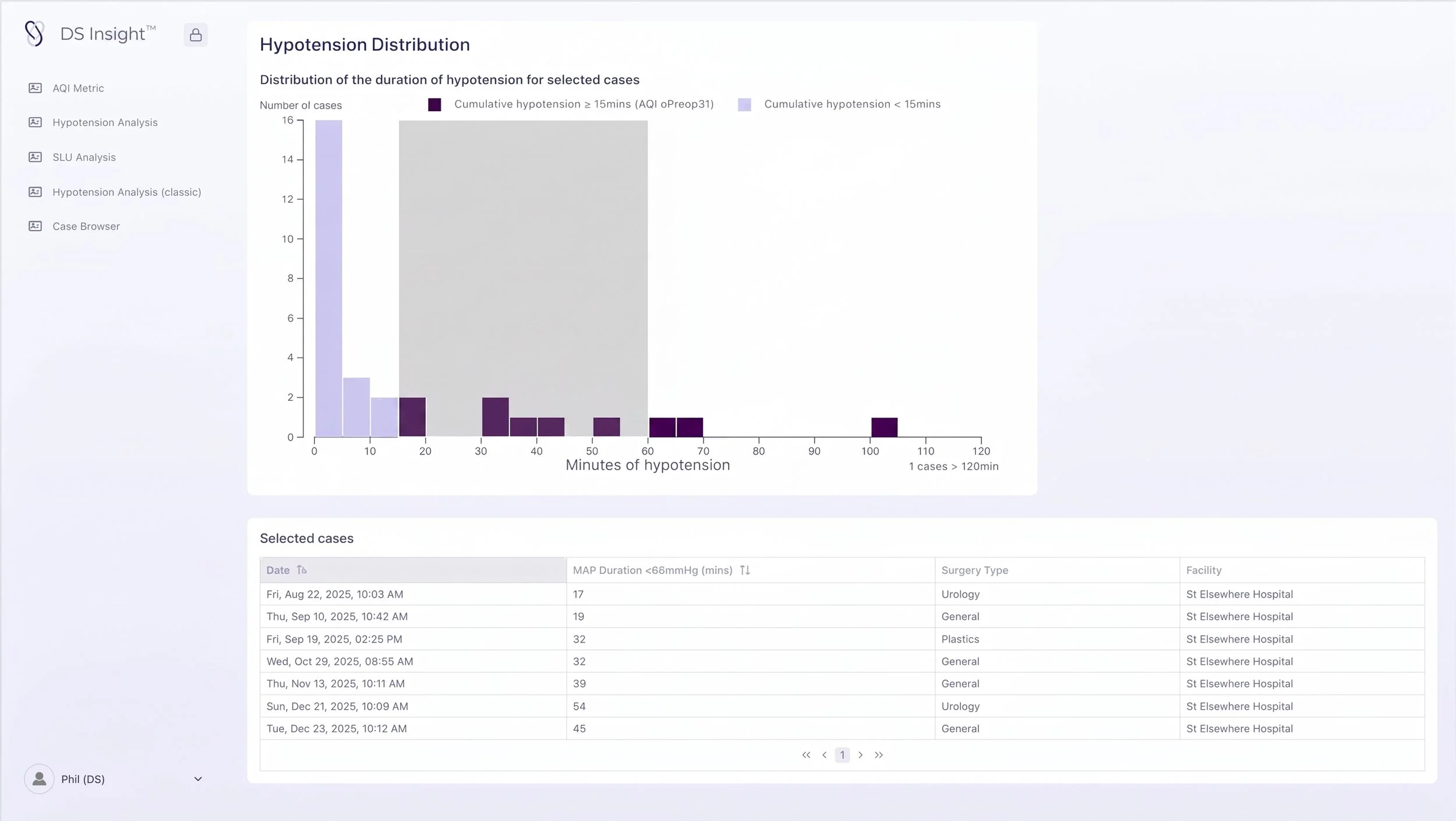Select page 1 in the pagination
This screenshot has height=821, width=1456.
point(842,755)
